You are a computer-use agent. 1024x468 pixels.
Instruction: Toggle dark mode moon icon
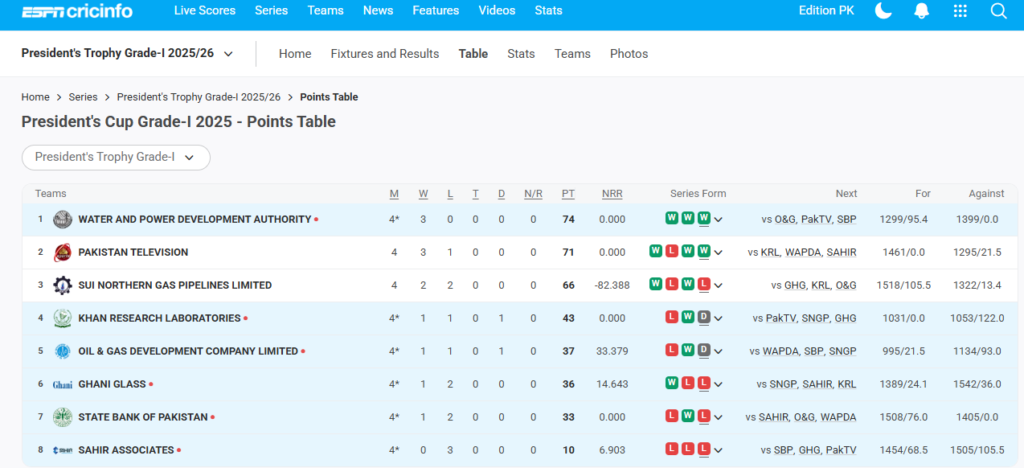click(883, 11)
